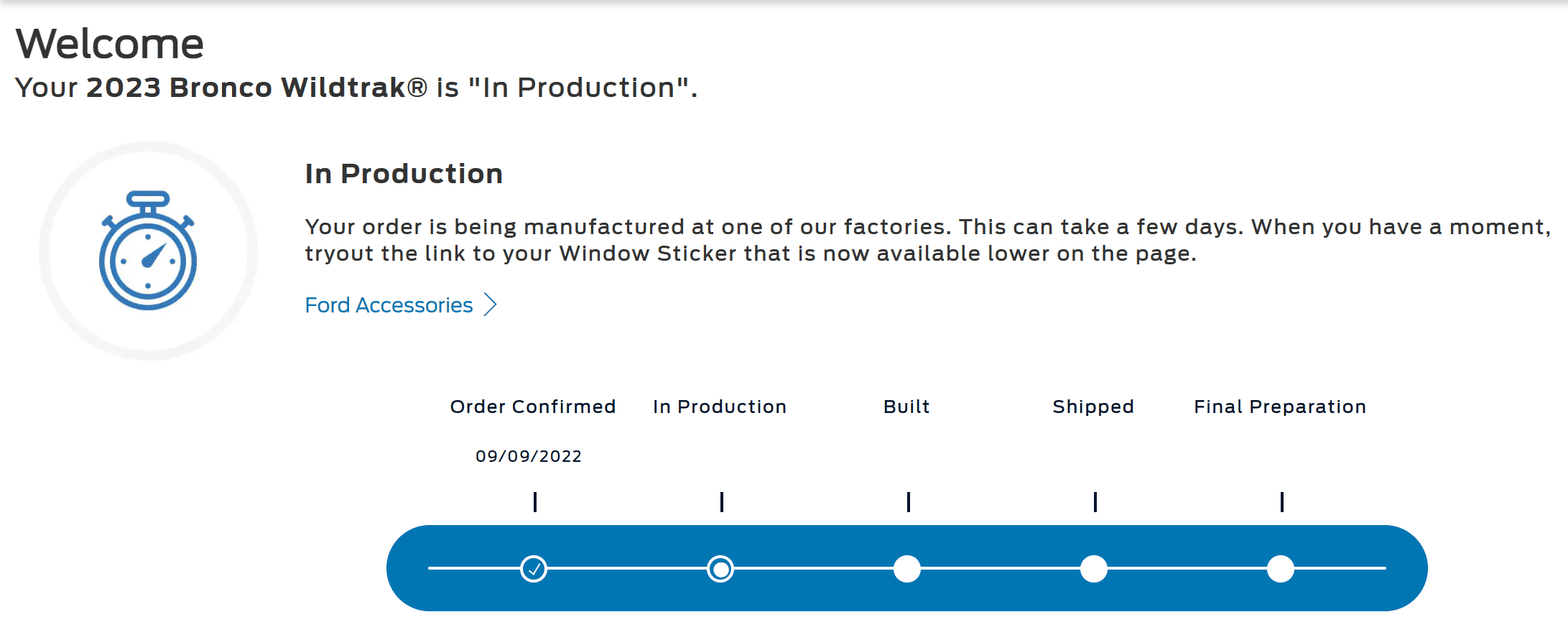The image size is (1568, 640).
Task: Click the Final Preparation step dot
Action: (x=1281, y=569)
